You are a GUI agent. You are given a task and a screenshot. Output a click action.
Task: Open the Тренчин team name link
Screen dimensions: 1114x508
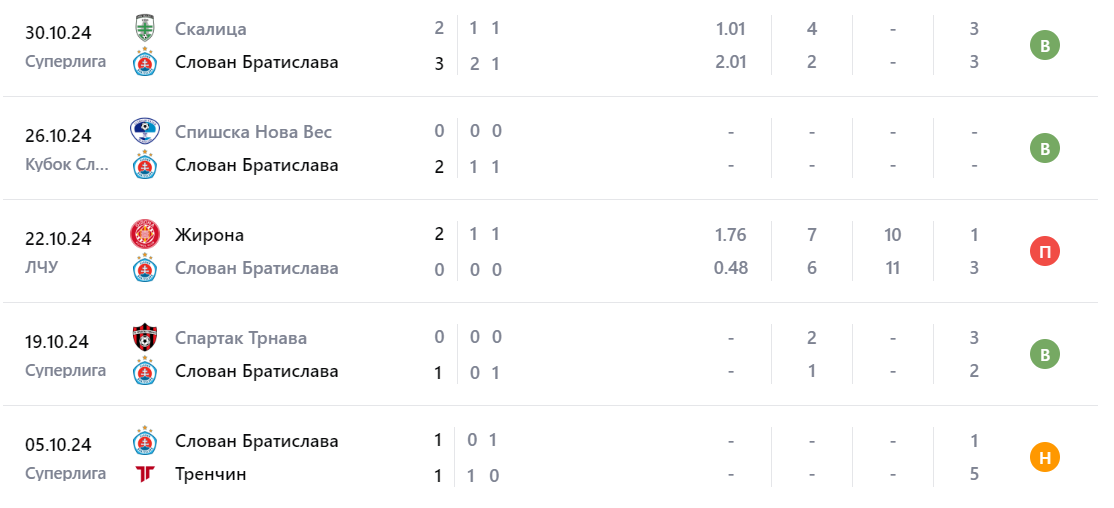[210, 474]
